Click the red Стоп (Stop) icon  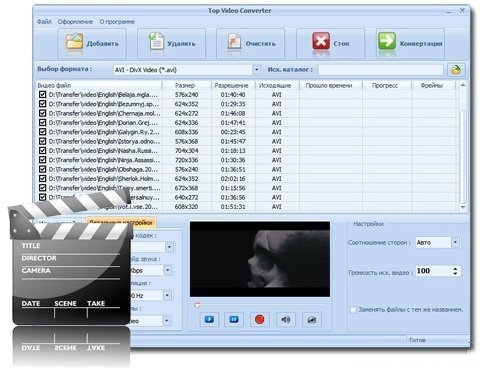(321, 42)
